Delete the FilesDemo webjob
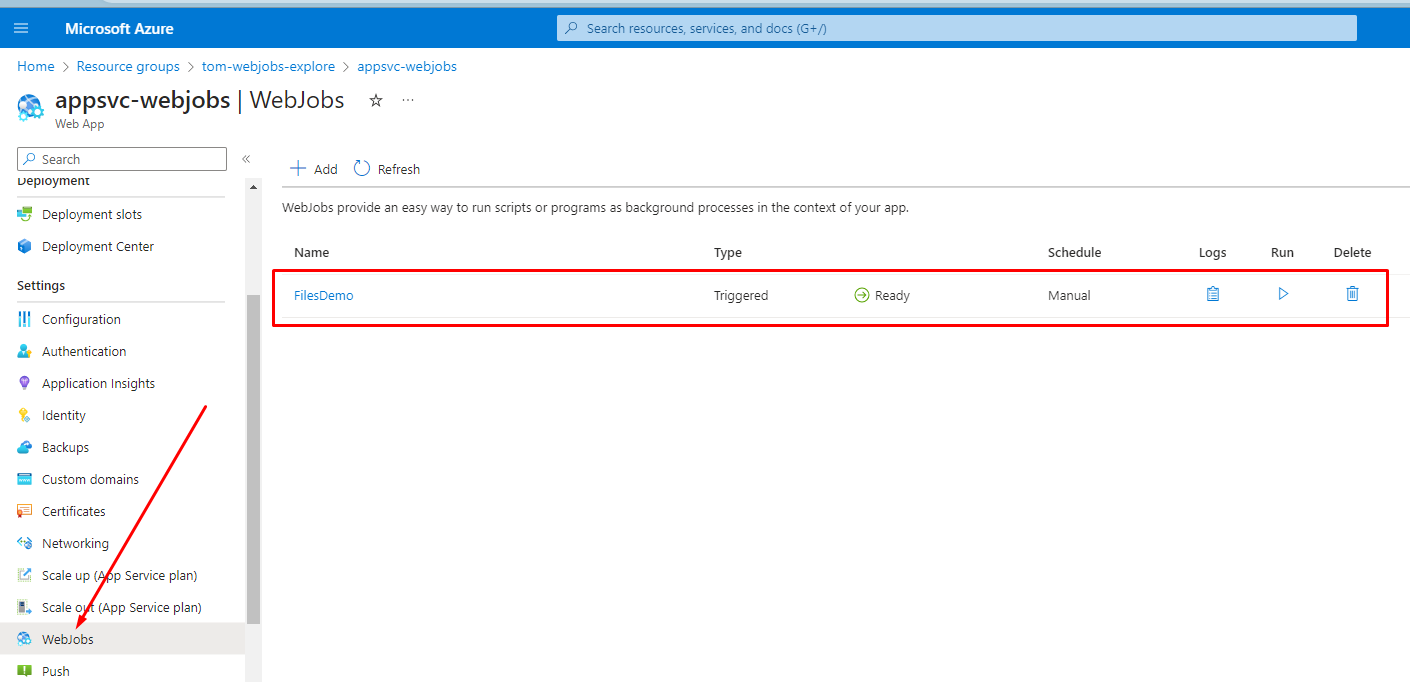This screenshot has width=1410, height=682. click(1352, 294)
